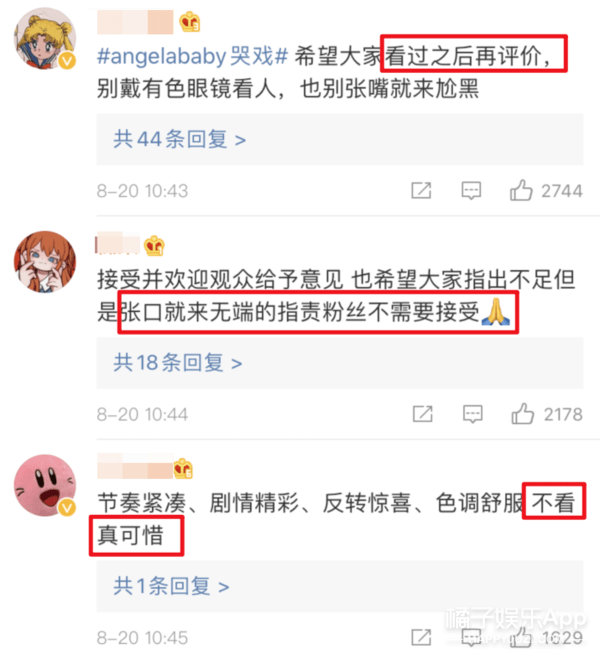
Task: Tap the reply icon on the 10:44 comment
Action: 472,414
